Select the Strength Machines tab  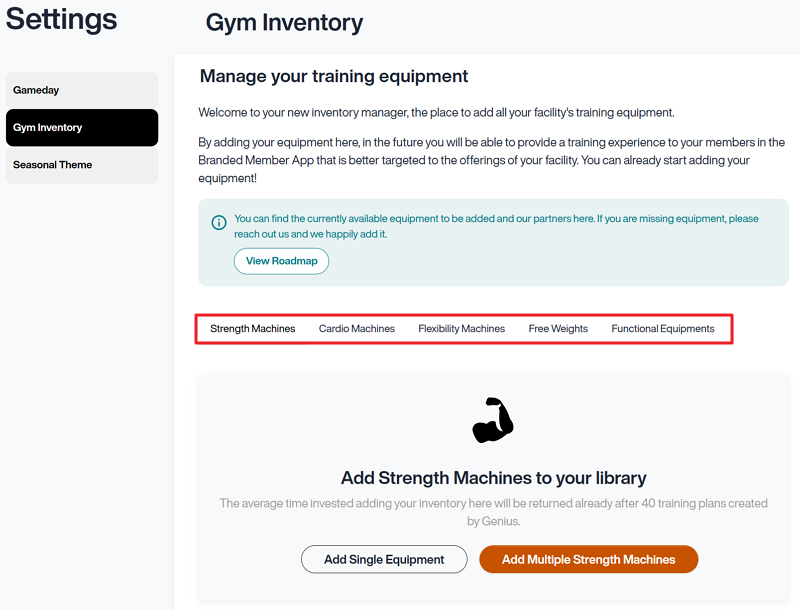coord(252,328)
